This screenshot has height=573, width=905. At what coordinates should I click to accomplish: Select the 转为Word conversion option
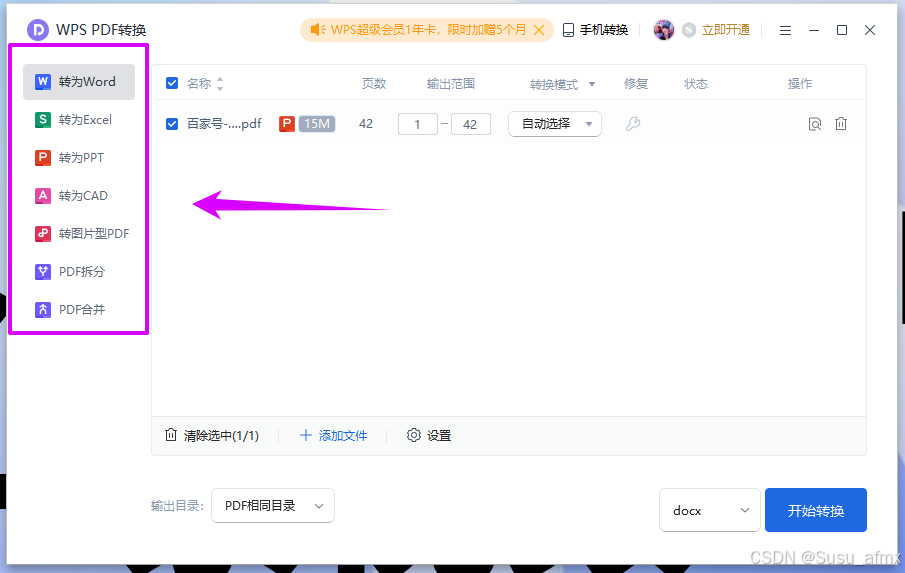point(79,82)
